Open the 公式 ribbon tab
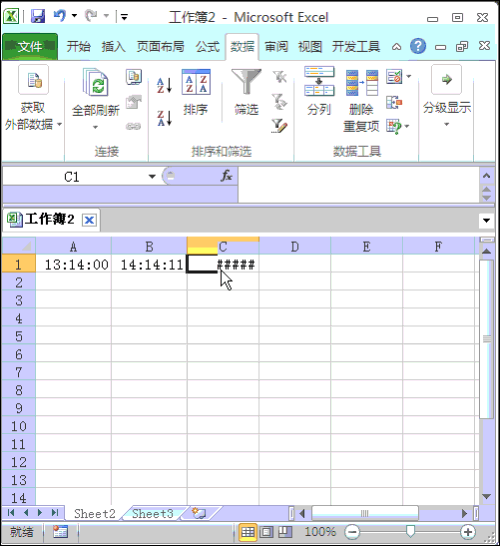Viewport: 500px width, 546px height. click(208, 47)
